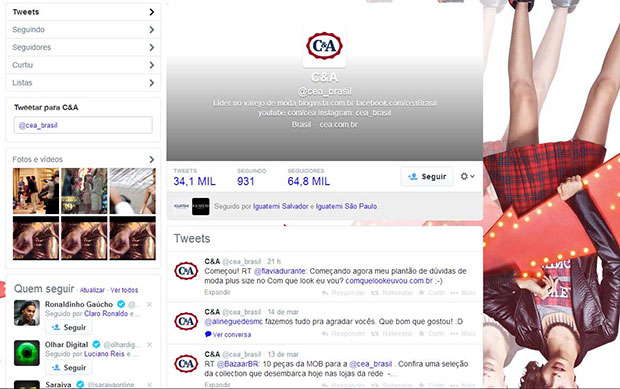Image resolution: width=620 pixels, height=389 pixels.
Task: Open the Luciano Reis link
Action: pyautogui.click(x=104, y=354)
